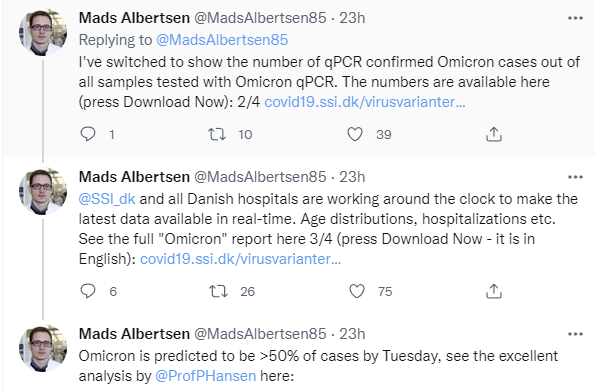The image size is (595, 391).
Task: Visit the @SSI_dk mention profile
Action: click(x=107, y=199)
